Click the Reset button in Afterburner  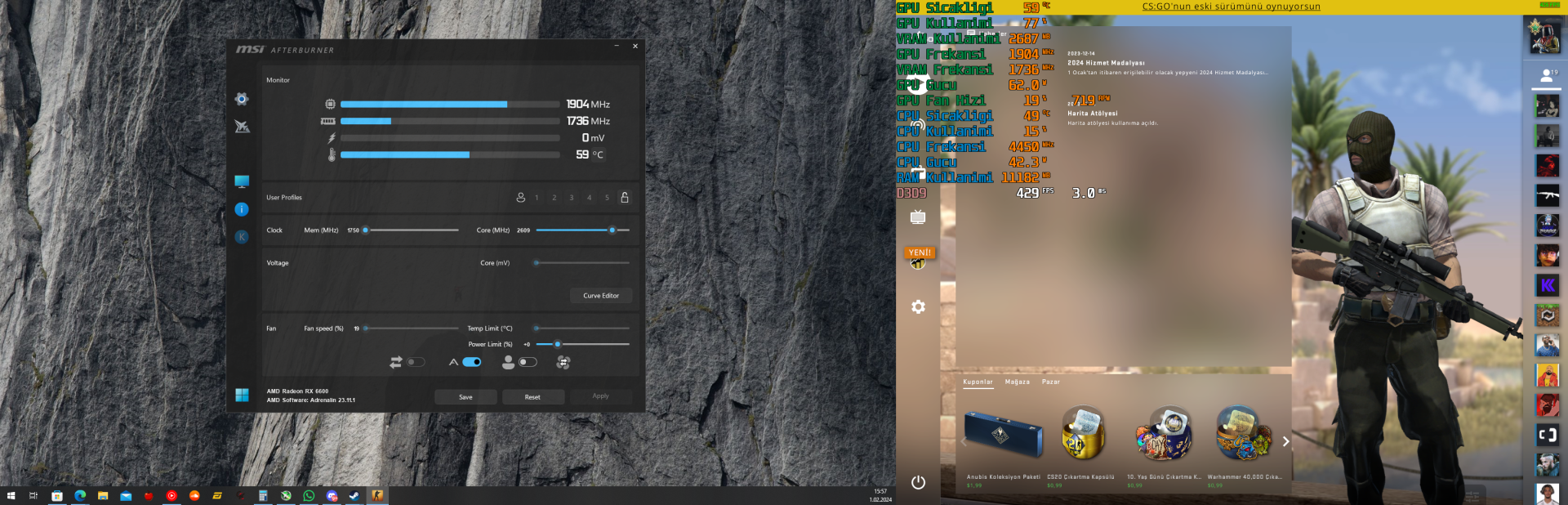pos(532,397)
